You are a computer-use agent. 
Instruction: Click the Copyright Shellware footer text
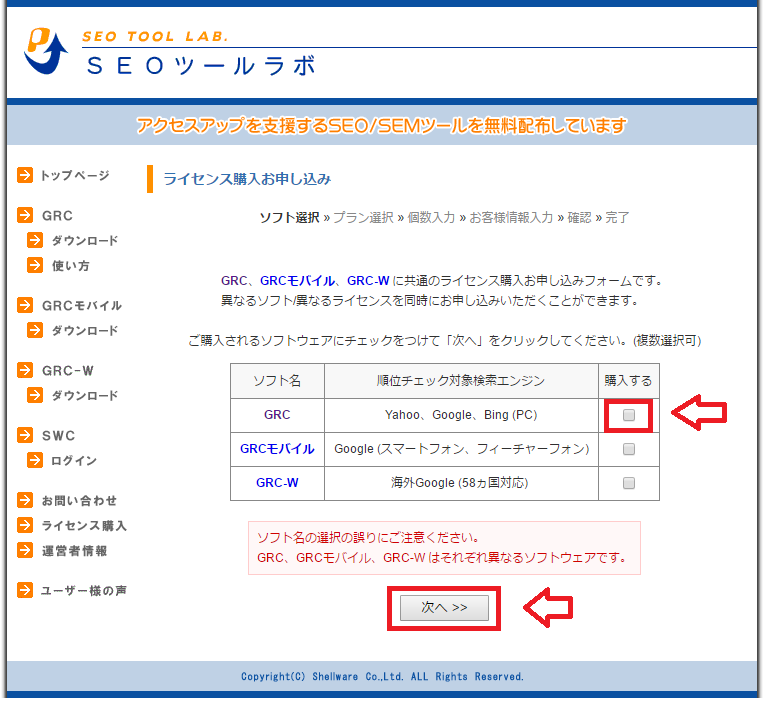[x=382, y=676]
